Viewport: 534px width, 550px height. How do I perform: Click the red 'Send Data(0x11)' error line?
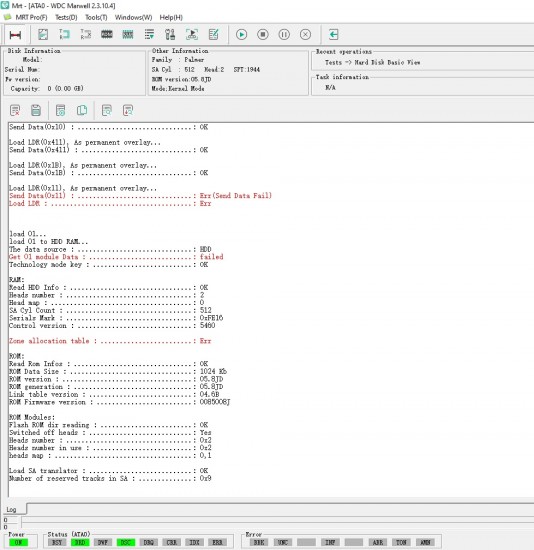point(140,196)
